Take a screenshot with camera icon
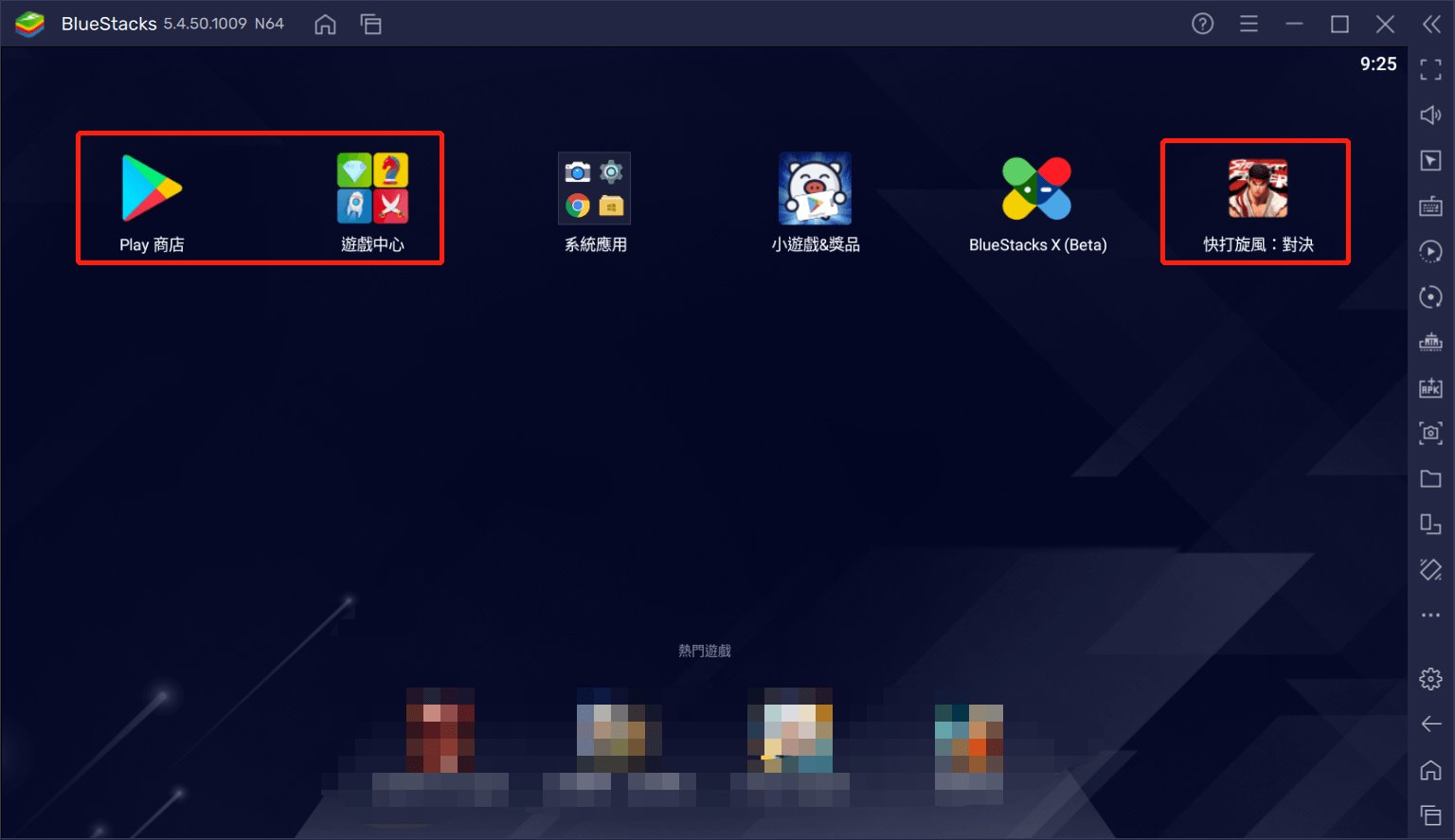 click(x=1431, y=433)
